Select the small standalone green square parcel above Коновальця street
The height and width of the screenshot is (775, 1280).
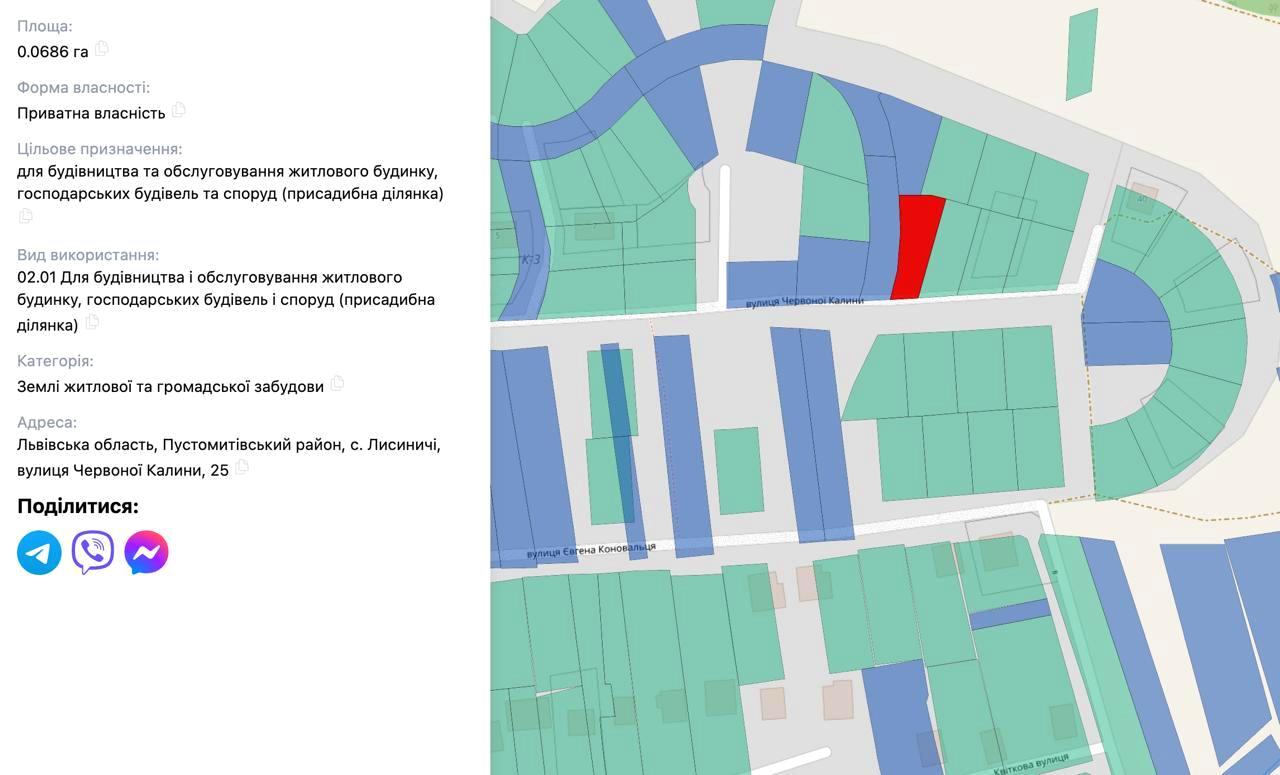pos(738,470)
